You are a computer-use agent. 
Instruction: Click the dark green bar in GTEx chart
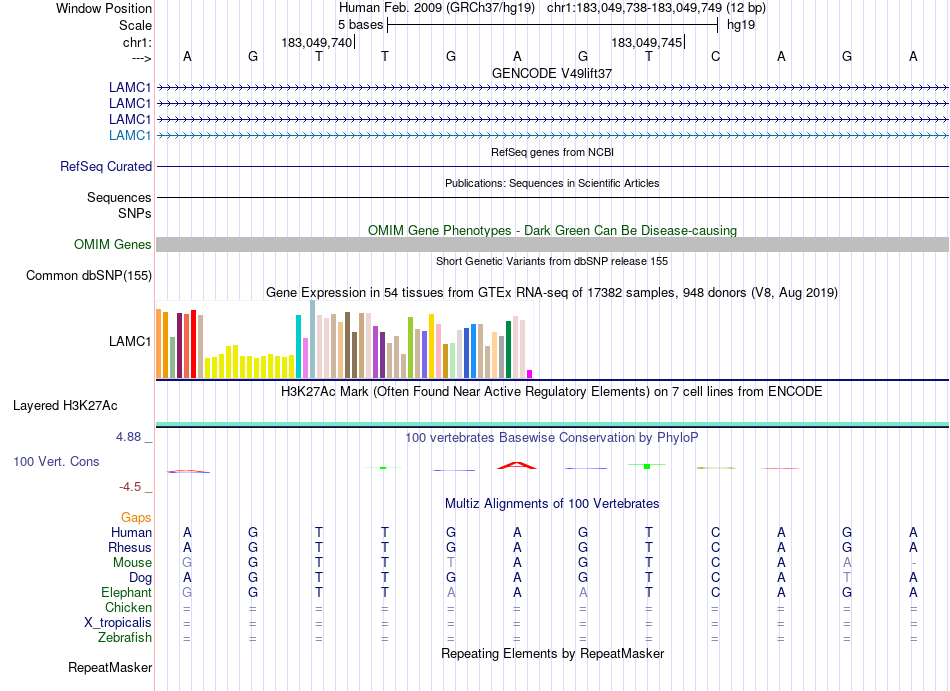coord(508,350)
